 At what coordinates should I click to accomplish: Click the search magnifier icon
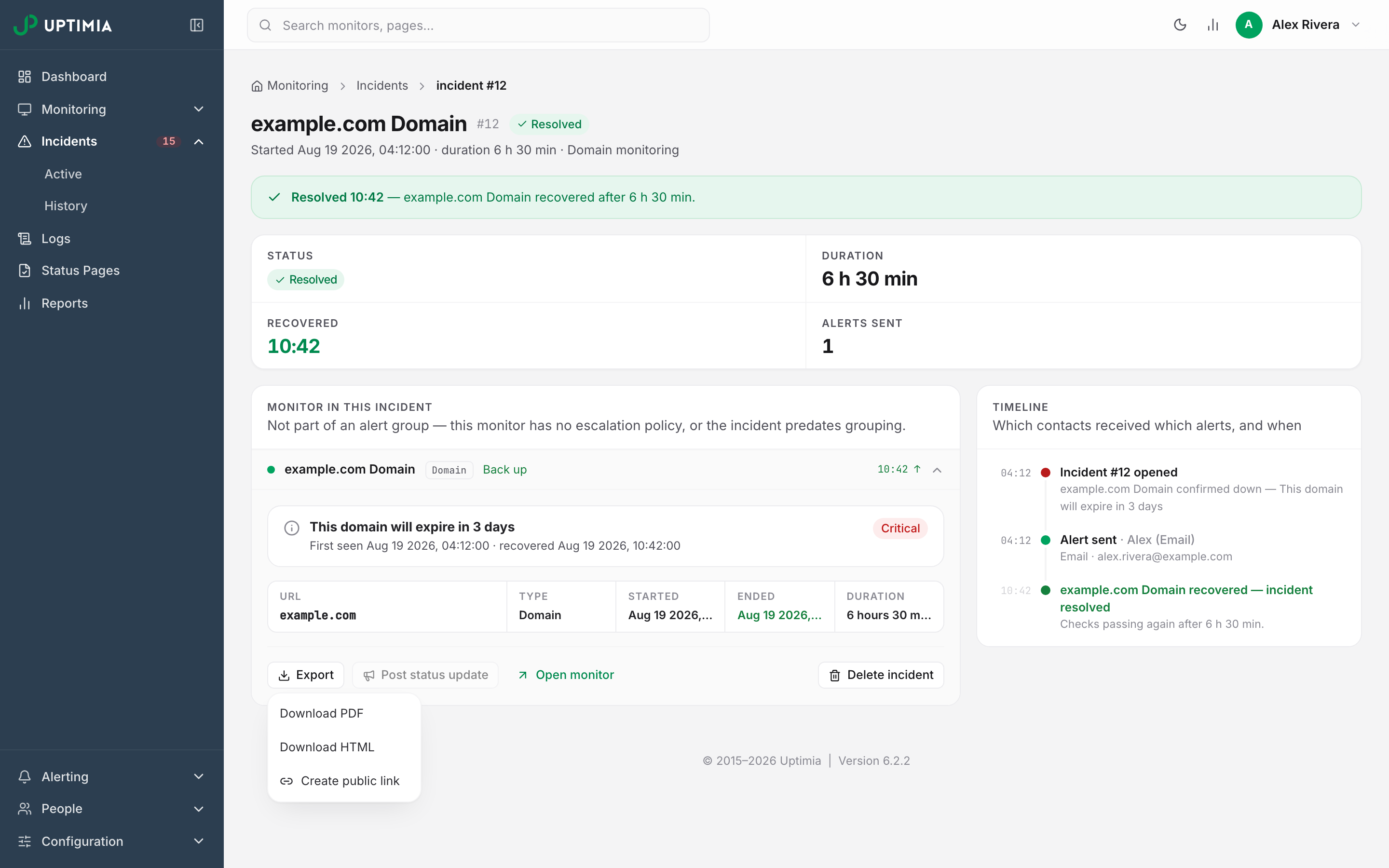click(x=265, y=25)
